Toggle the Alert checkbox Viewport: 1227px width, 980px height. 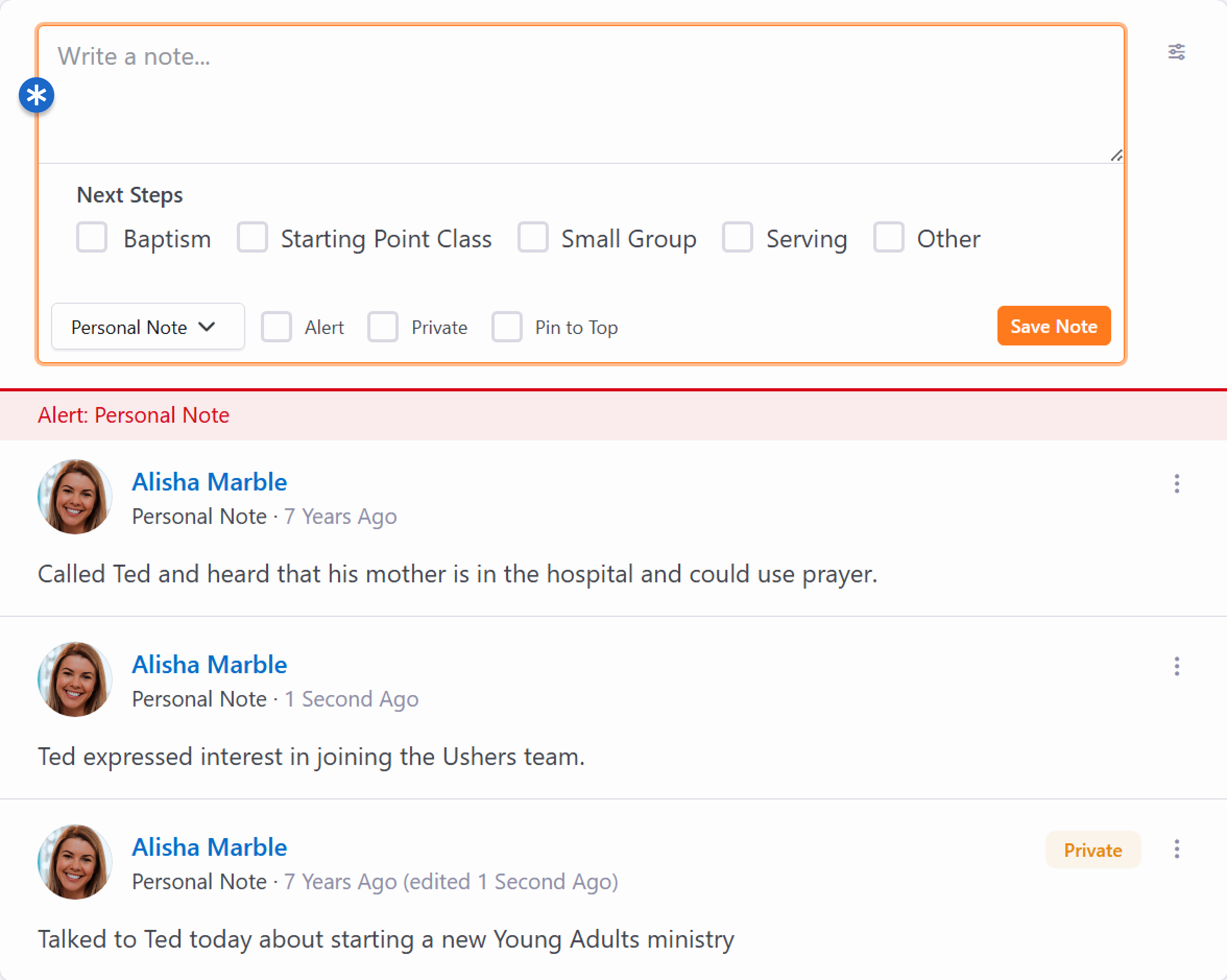pyautogui.click(x=276, y=327)
